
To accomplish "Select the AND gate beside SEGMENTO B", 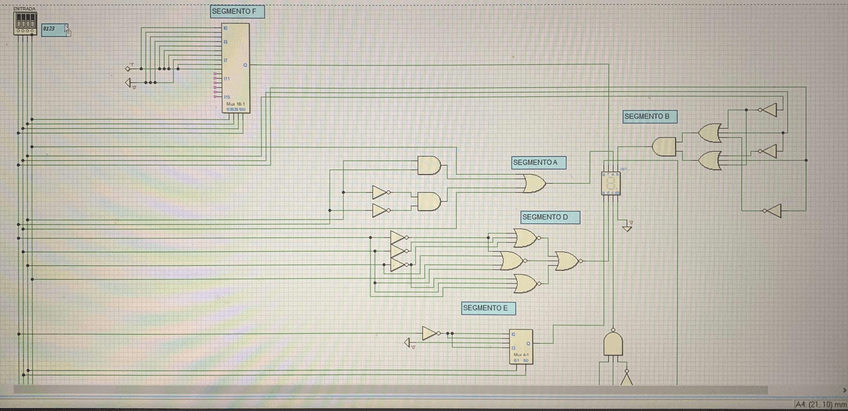I will [664, 146].
